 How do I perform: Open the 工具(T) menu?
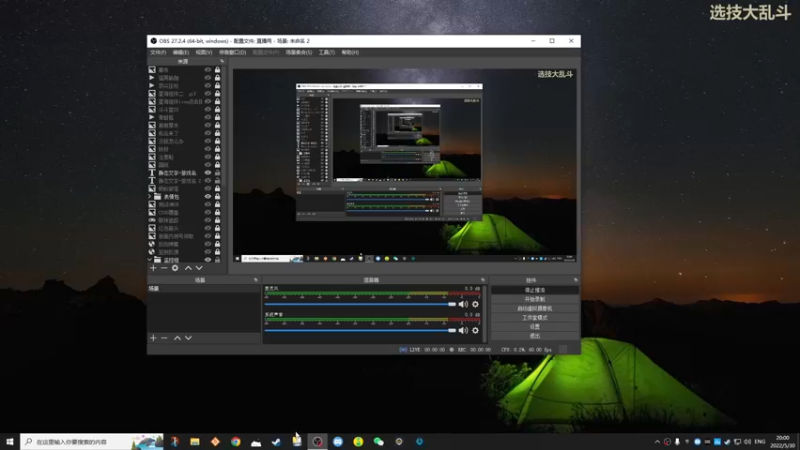(327, 53)
